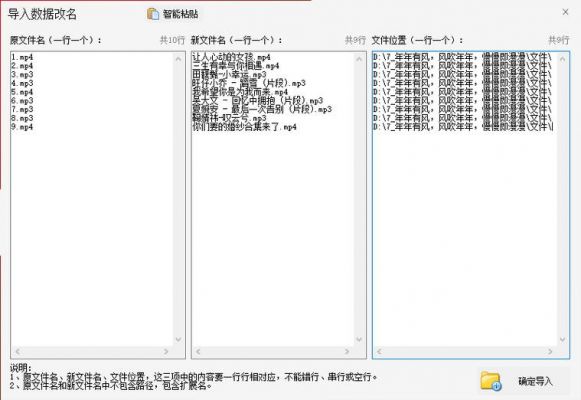This screenshot has height=400, width=581.
Task: Click the folder icon beside 确定导入
Action: (491, 381)
